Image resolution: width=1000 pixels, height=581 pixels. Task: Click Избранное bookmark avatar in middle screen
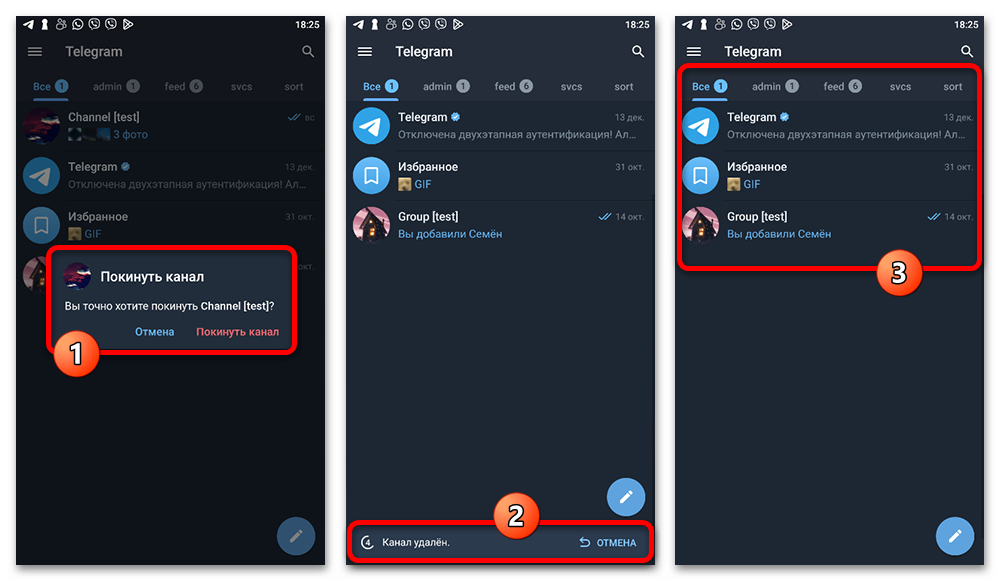click(x=371, y=175)
